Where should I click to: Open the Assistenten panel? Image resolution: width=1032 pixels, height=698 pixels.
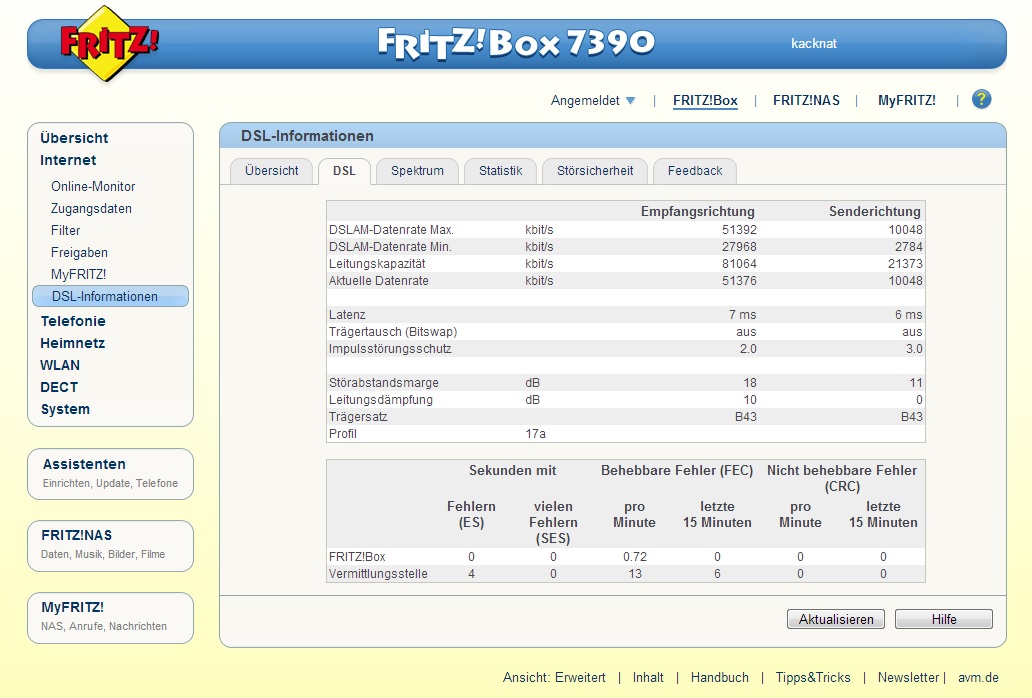click(x=110, y=474)
